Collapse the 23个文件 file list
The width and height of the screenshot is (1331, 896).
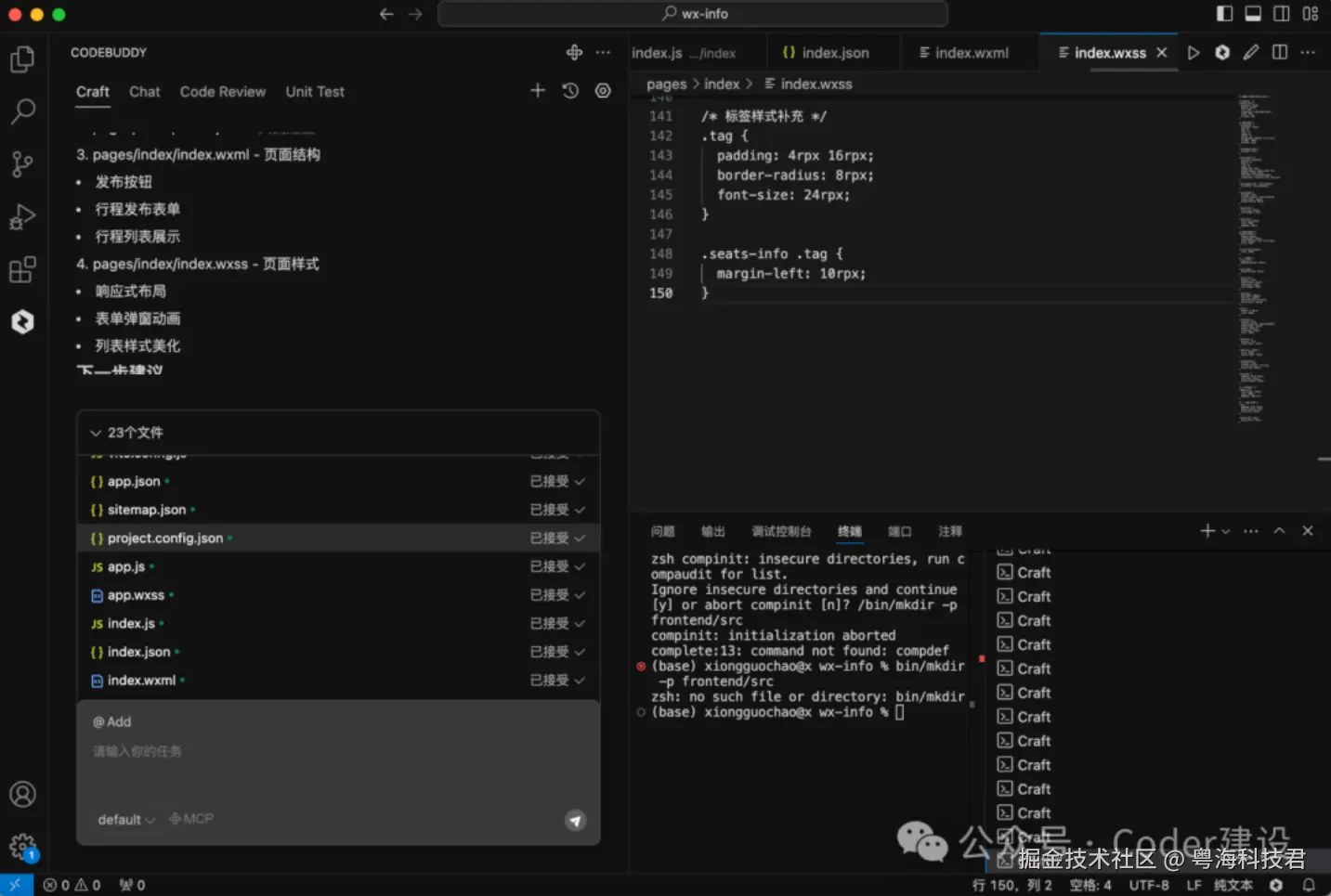95,433
